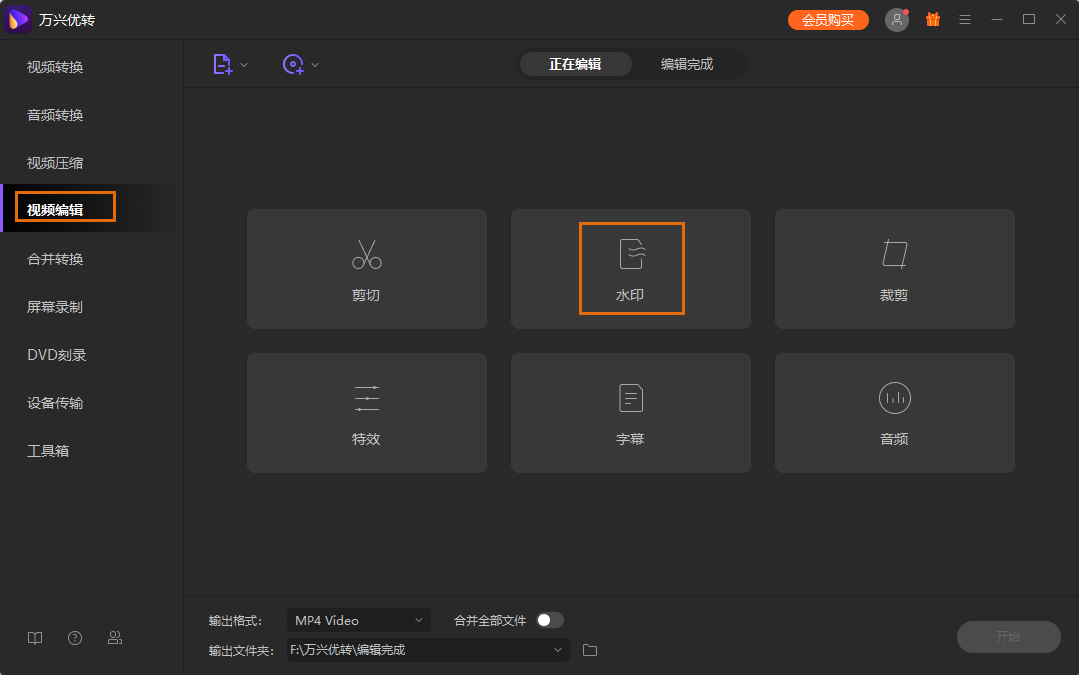Open the help icon at bottom left
Image resolution: width=1079 pixels, height=675 pixels.
[74, 637]
